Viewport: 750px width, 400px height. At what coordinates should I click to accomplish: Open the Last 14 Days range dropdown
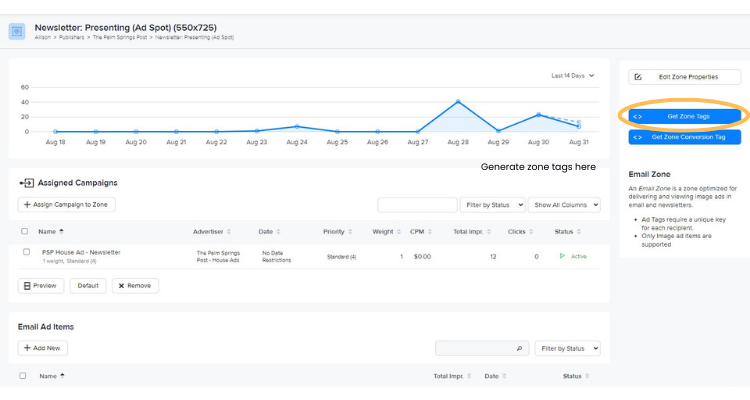coord(573,75)
